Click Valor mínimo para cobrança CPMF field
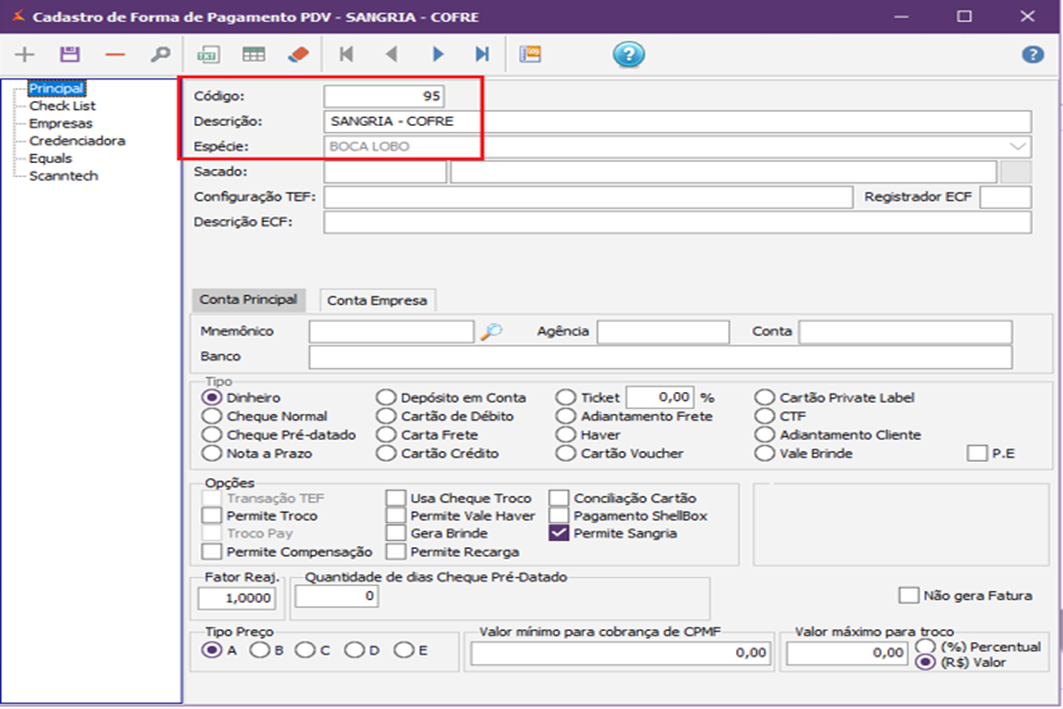Image resolution: width=1063 pixels, height=709 pixels. click(x=621, y=653)
